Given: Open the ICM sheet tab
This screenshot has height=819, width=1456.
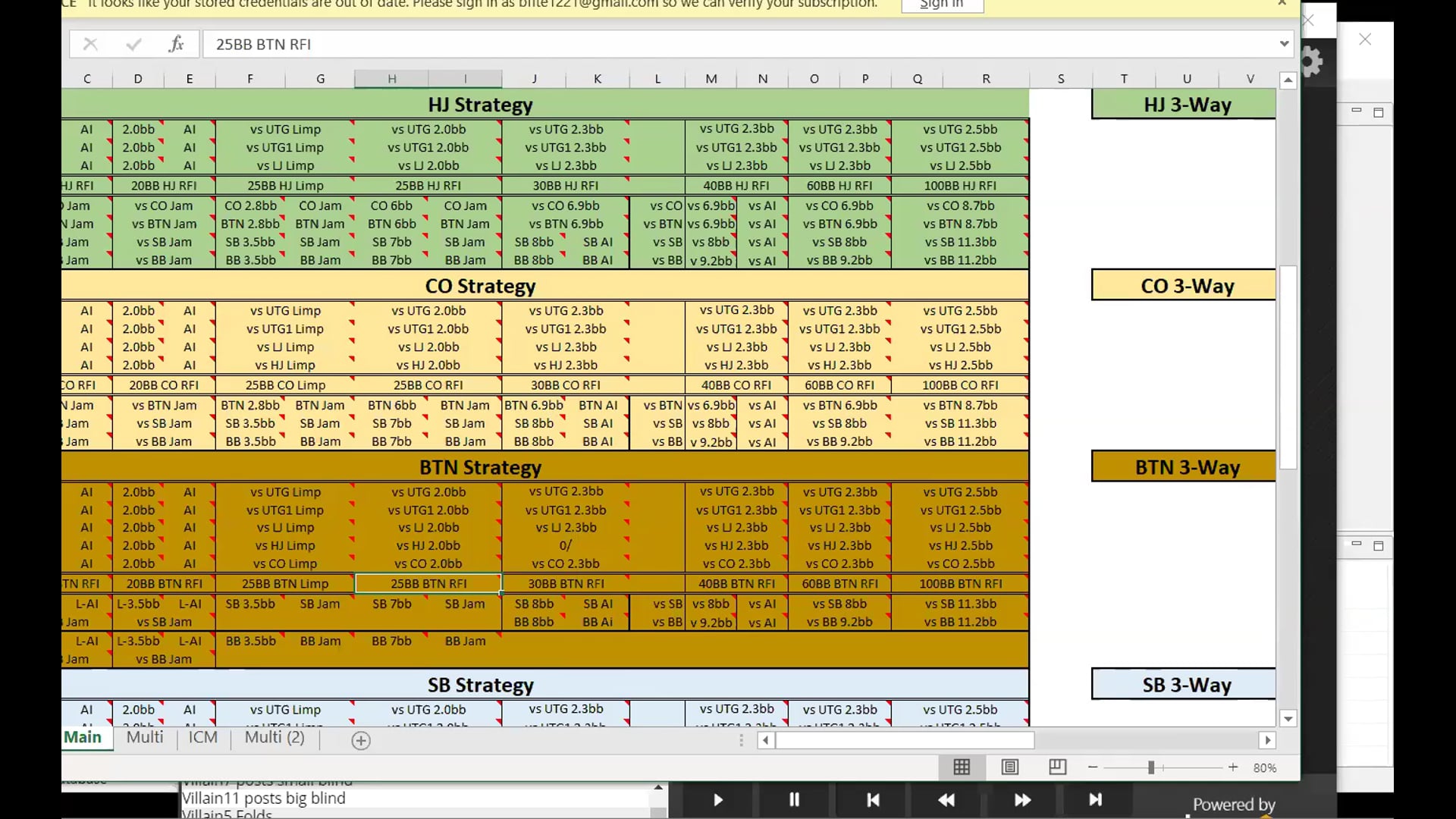Looking at the screenshot, I should pyautogui.click(x=202, y=737).
